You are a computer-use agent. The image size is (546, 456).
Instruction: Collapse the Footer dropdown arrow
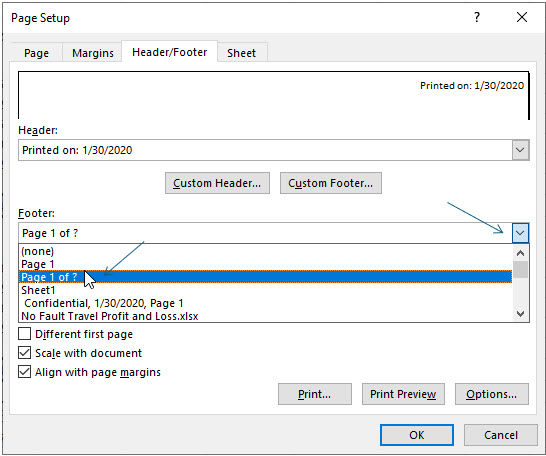tap(520, 233)
